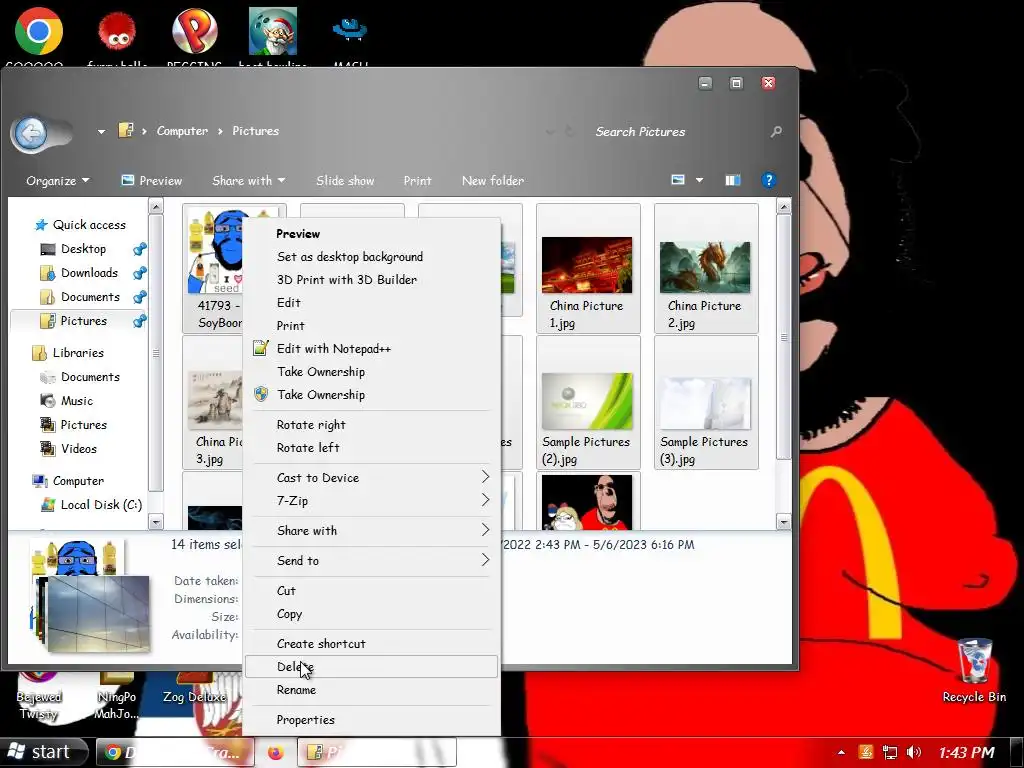Click the New folder button
1024x768 pixels.
click(x=492, y=181)
